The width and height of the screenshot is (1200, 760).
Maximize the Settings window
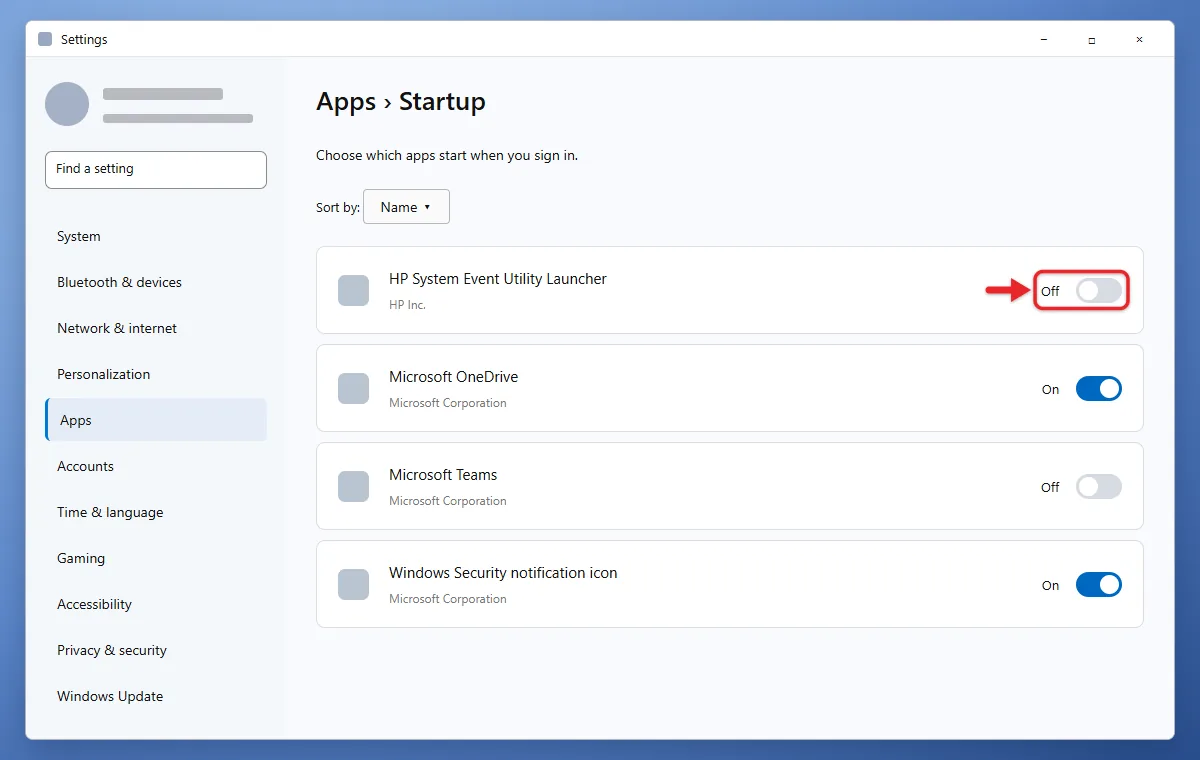pyautogui.click(x=1092, y=40)
